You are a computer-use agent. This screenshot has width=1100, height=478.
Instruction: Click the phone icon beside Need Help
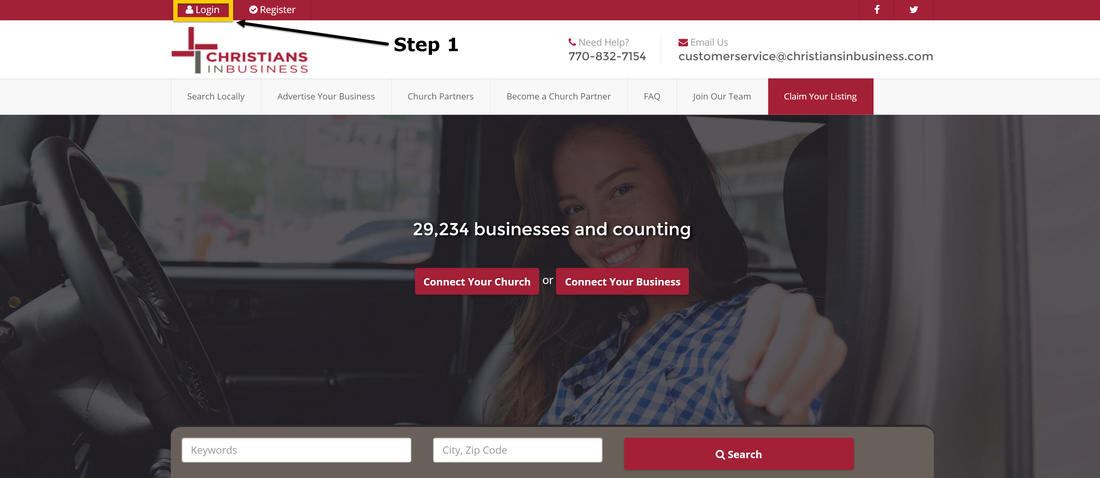coord(572,42)
